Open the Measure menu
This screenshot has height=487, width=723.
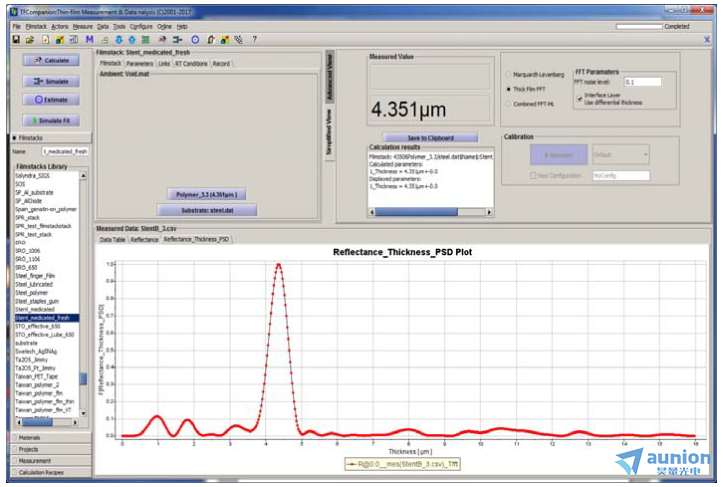83,26
